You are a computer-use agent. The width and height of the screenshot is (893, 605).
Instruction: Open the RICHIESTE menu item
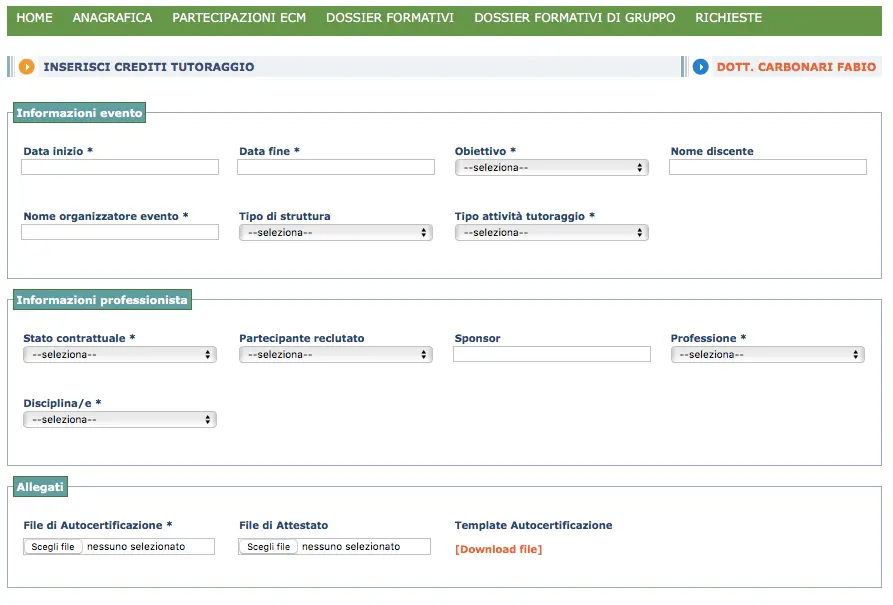coord(728,18)
